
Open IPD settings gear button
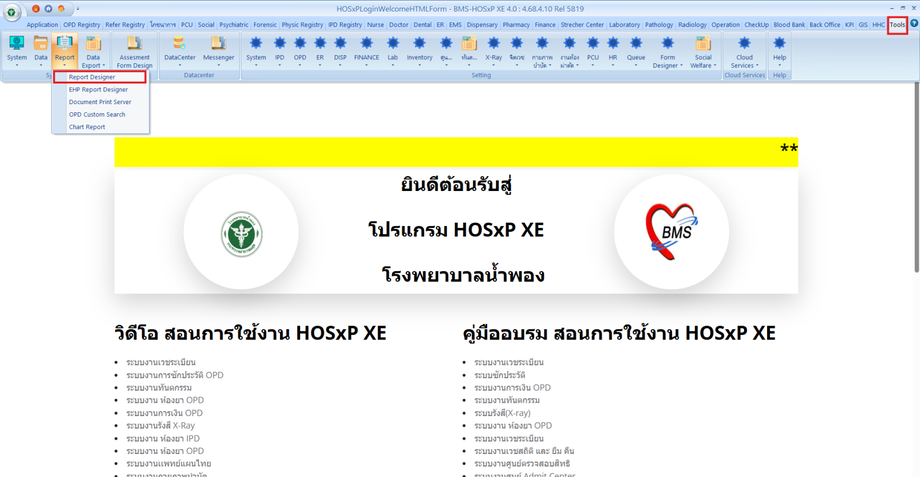[x=279, y=50]
